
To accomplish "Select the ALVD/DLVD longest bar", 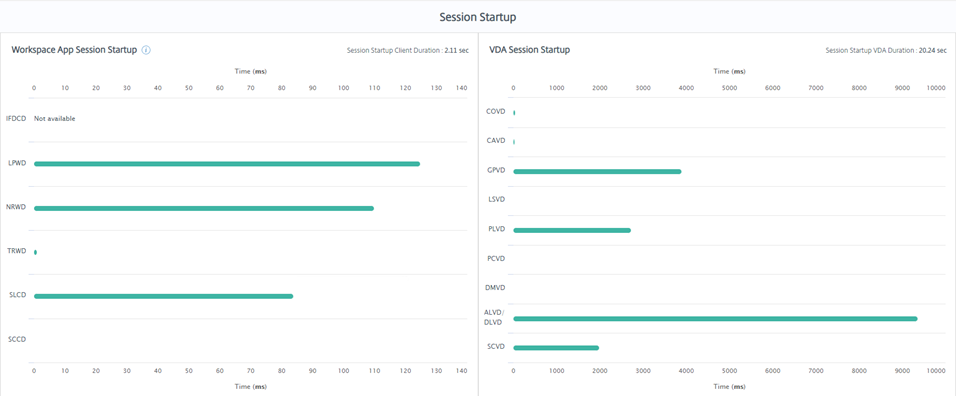I will [715, 319].
